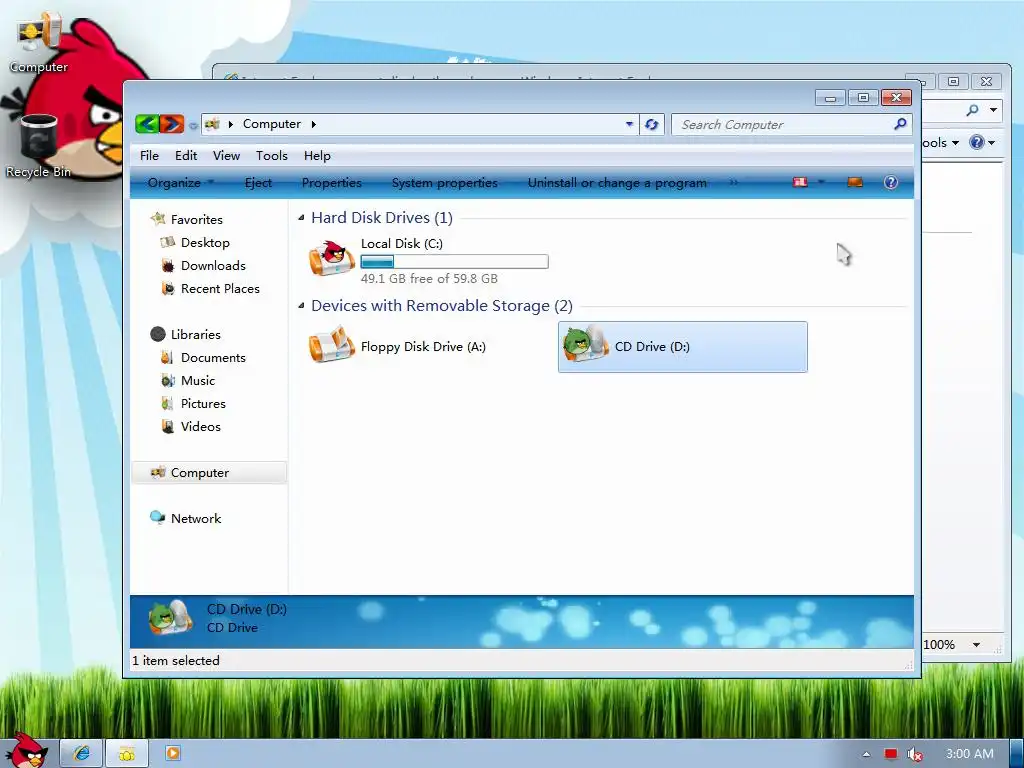Collapse the Hard Disk Drives group

coord(301,217)
